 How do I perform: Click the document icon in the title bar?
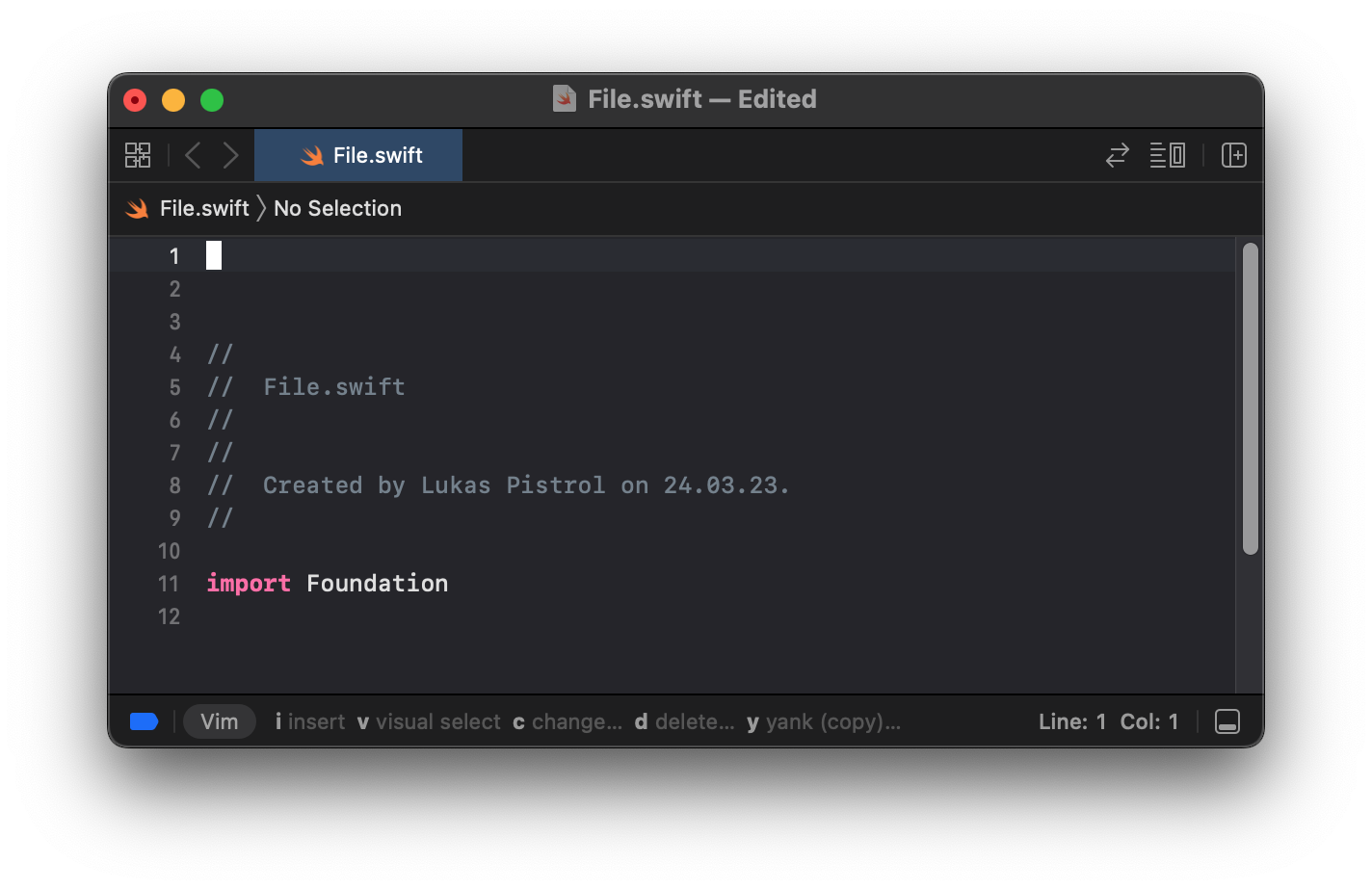pos(564,98)
